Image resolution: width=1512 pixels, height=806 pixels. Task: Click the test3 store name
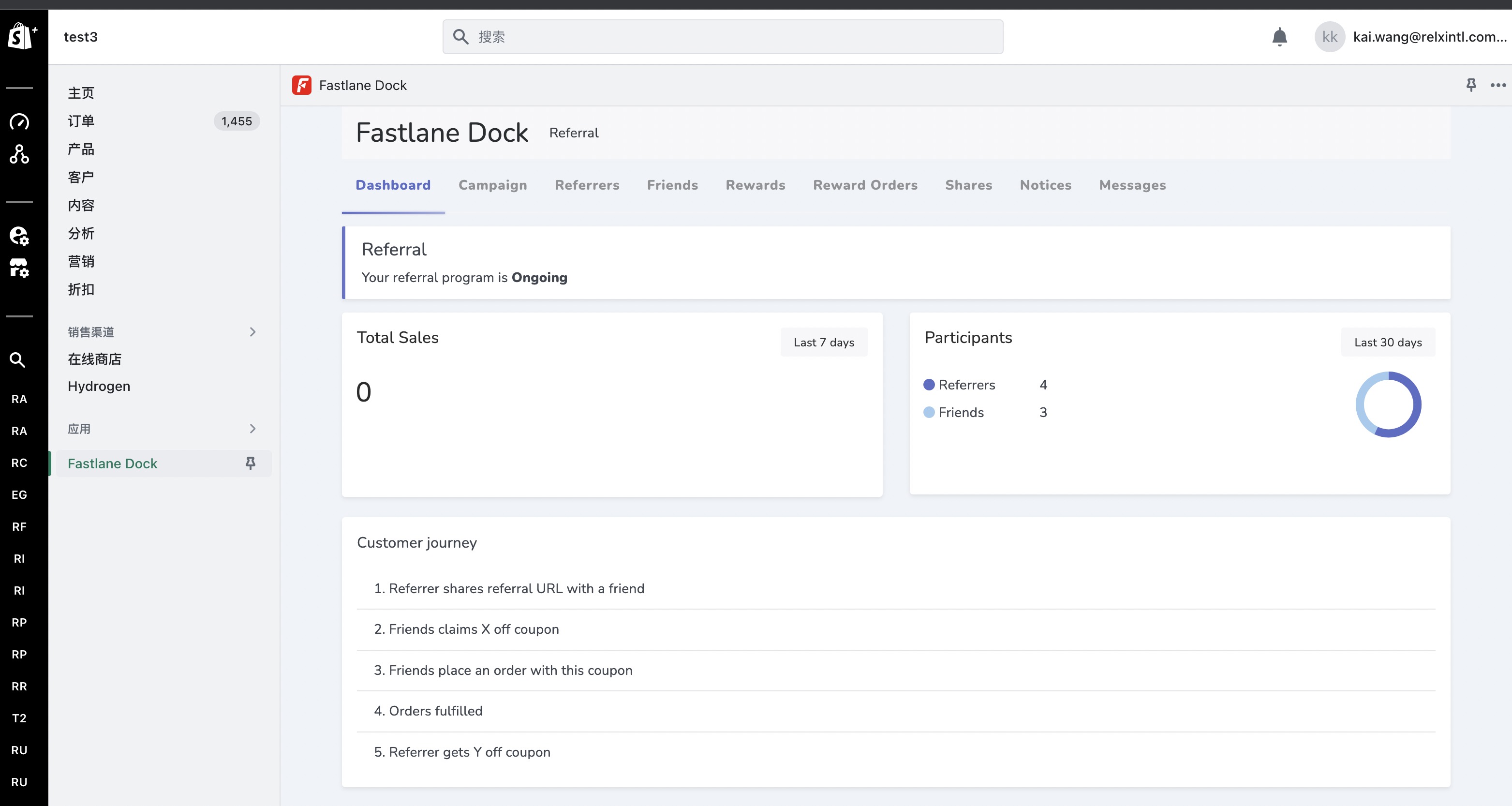click(x=81, y=37)
